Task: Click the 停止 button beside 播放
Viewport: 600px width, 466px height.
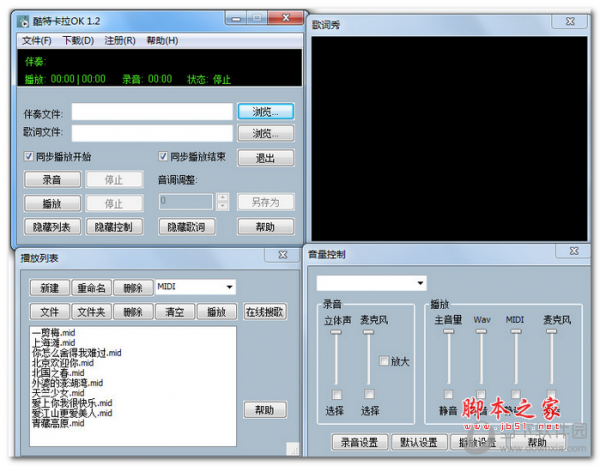Action: [114, 203]
